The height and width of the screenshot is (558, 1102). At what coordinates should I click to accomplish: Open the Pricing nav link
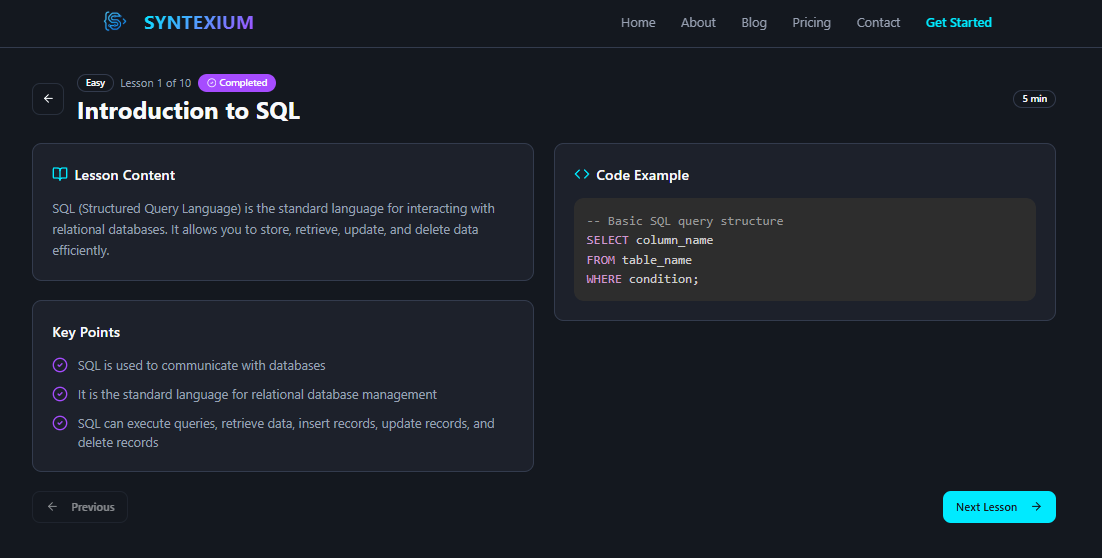pyautogui.click(x=812, y=22)
